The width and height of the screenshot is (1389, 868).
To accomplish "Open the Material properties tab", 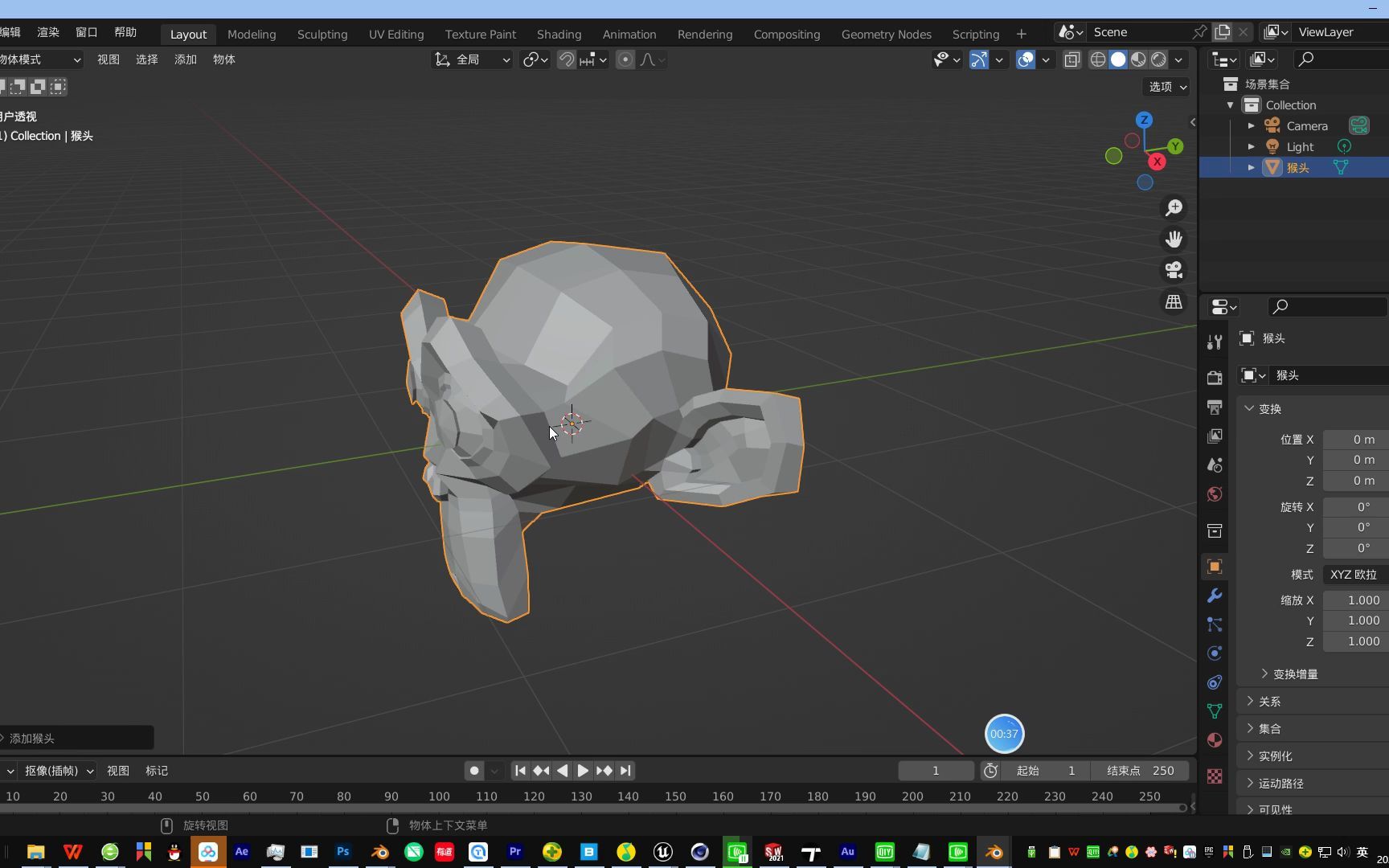I will tap(1214, 739).
